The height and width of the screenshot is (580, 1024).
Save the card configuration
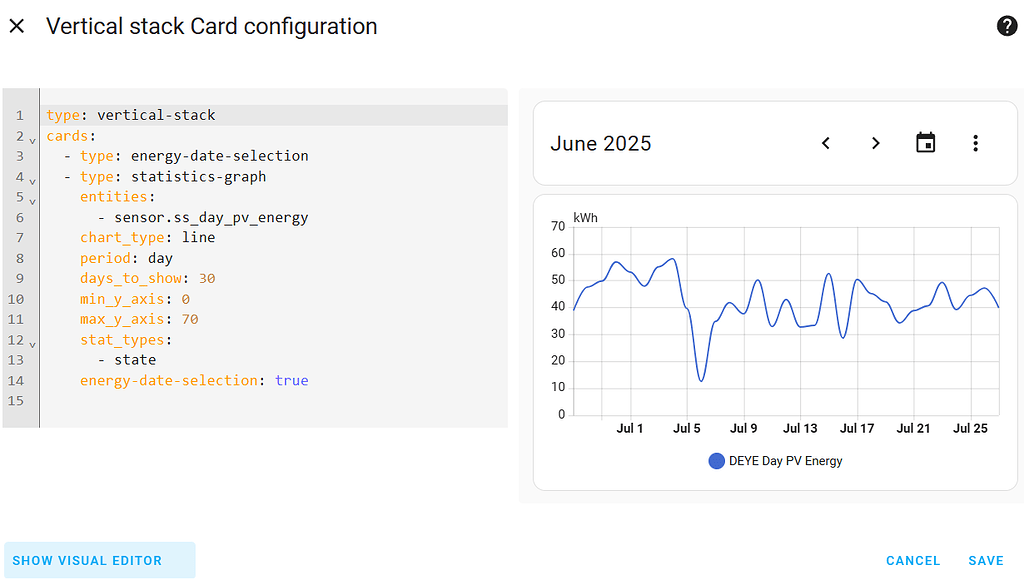click(x=986, y=561)
